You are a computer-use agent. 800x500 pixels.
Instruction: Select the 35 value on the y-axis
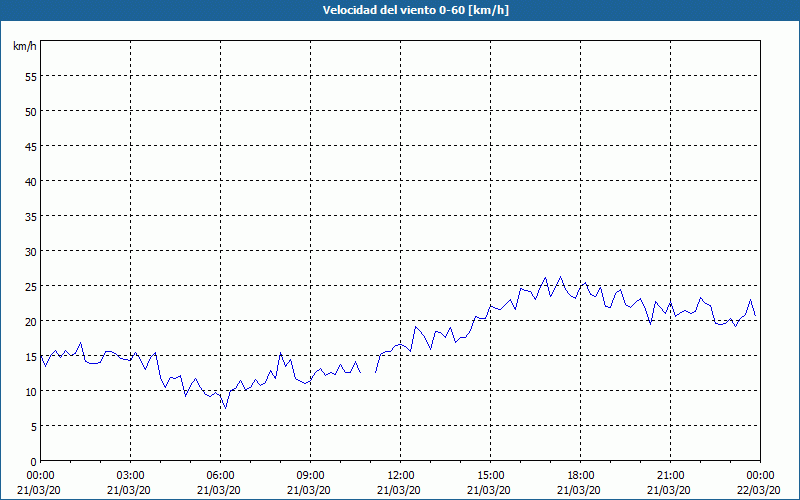click(31, 216)
